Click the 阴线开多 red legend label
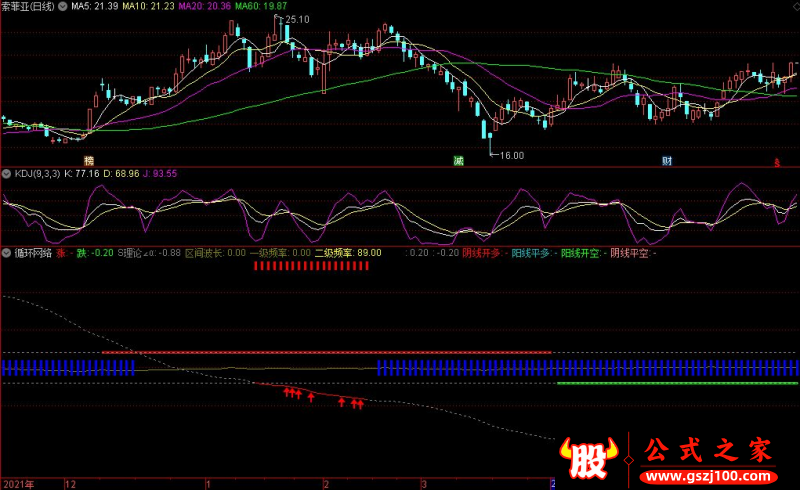This screenshot has width=800, height=490. [481, 253]
